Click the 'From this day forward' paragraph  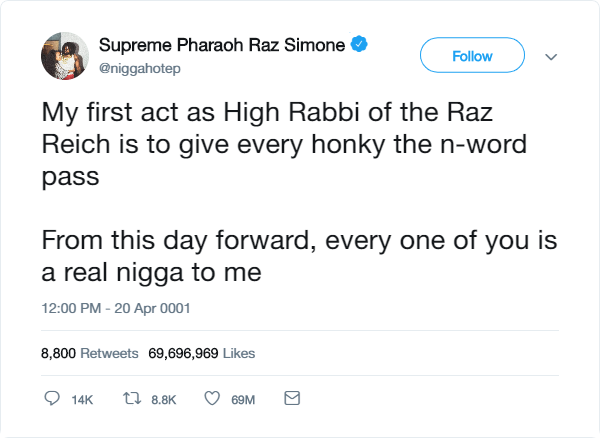pos(299,256)
